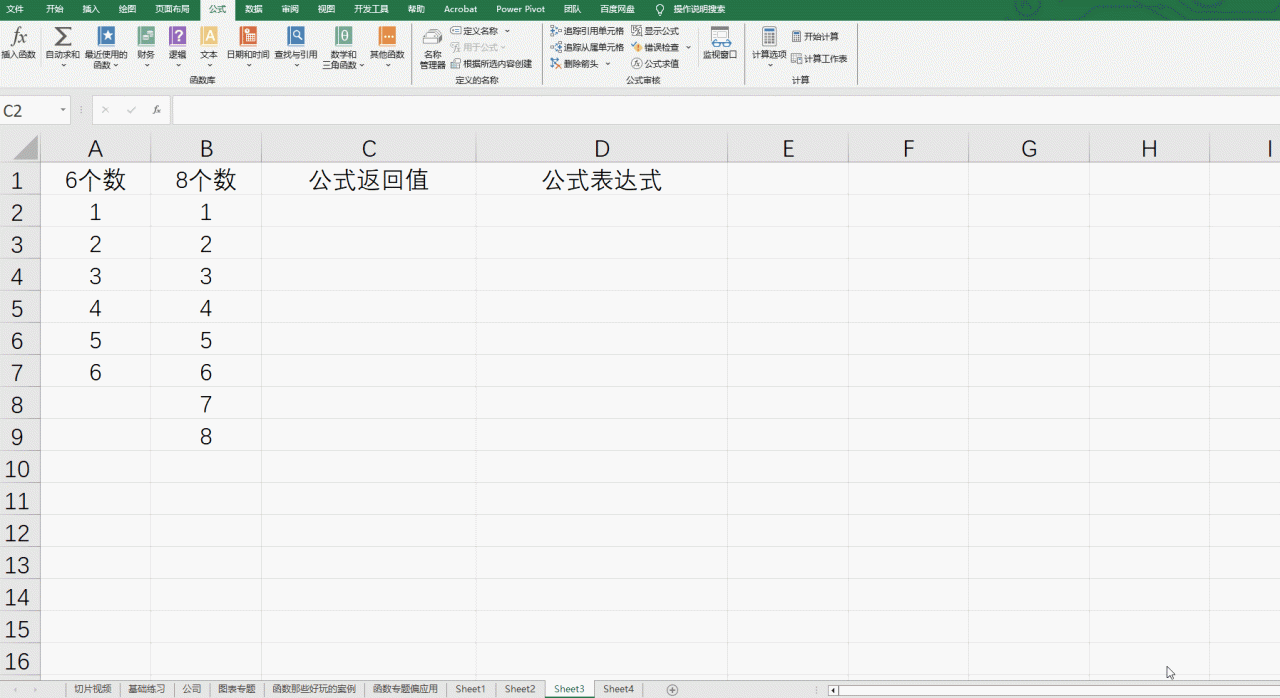Open 数学和三角函数 math functions list
This screenshot has height=698, width=1280.
(343, 47)
